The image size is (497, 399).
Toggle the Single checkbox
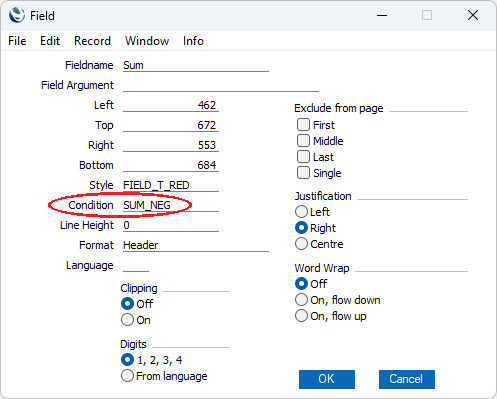303,173
